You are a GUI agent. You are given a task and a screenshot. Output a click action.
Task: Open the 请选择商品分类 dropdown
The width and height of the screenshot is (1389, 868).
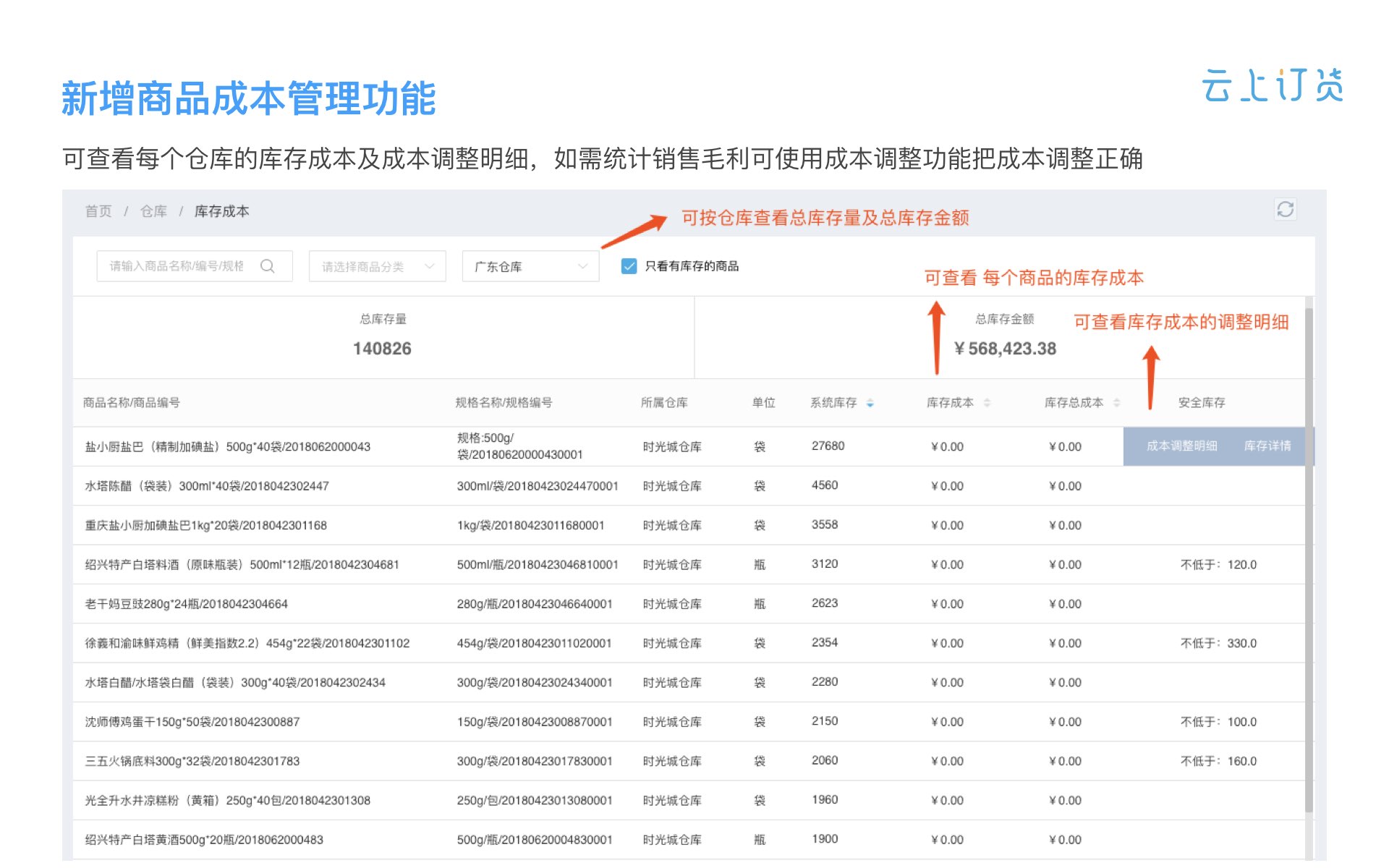point(377,266)
